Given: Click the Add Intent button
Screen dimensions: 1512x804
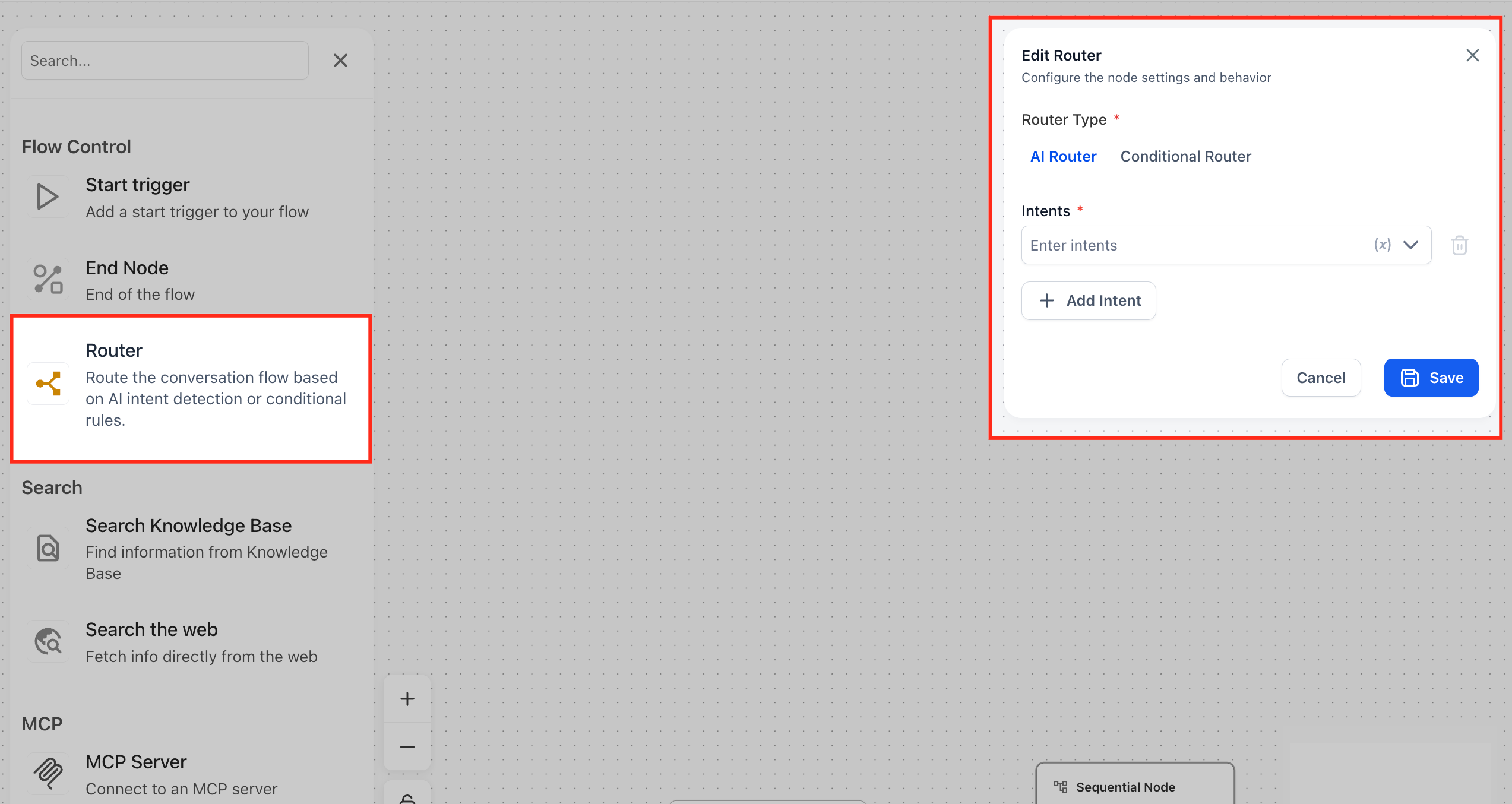Looking at the screenshot, I should (x=1089, y=300).
